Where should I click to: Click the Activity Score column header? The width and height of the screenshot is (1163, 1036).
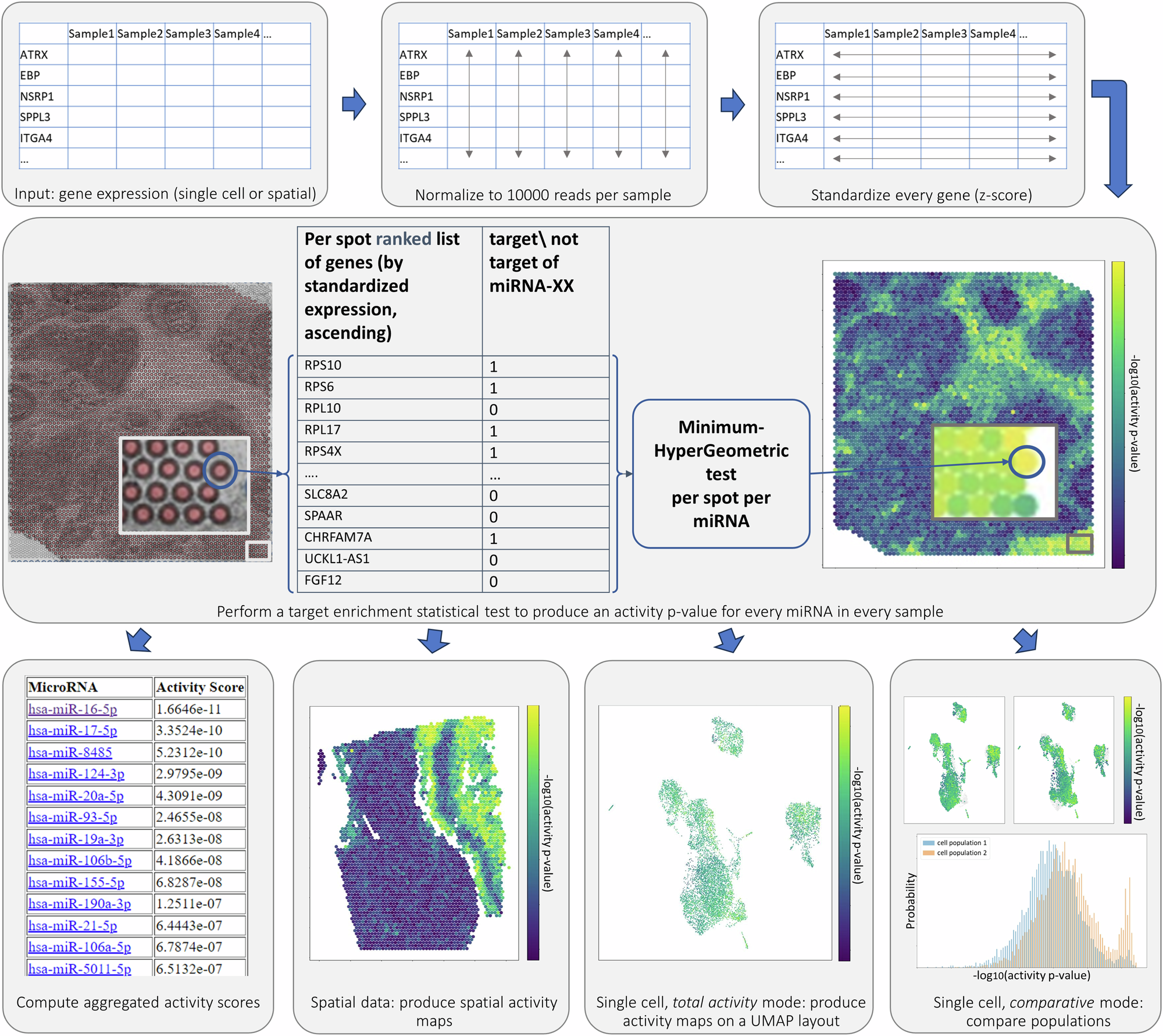[200, 687]
